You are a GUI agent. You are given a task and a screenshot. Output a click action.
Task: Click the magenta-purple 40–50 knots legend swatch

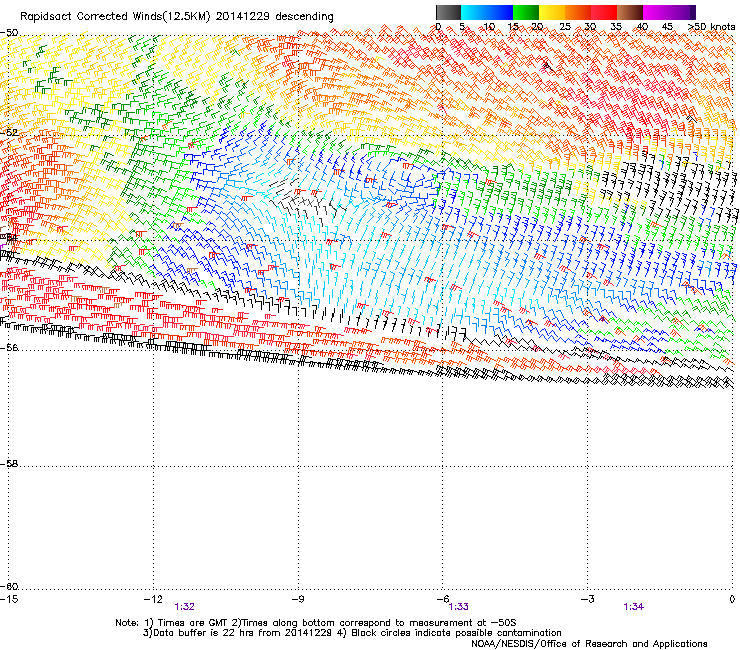(669, 12)
